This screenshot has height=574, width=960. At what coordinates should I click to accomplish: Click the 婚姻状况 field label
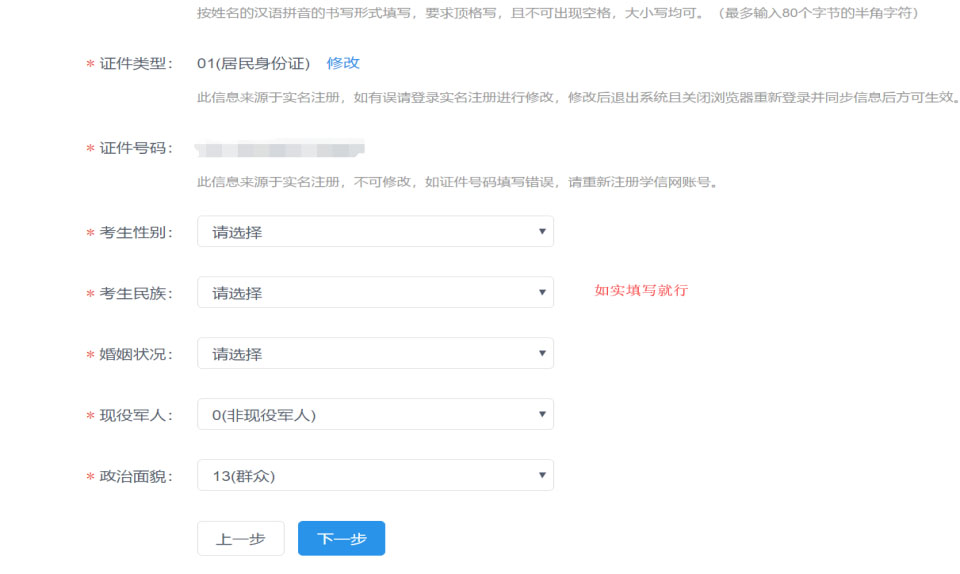(136, 354)
